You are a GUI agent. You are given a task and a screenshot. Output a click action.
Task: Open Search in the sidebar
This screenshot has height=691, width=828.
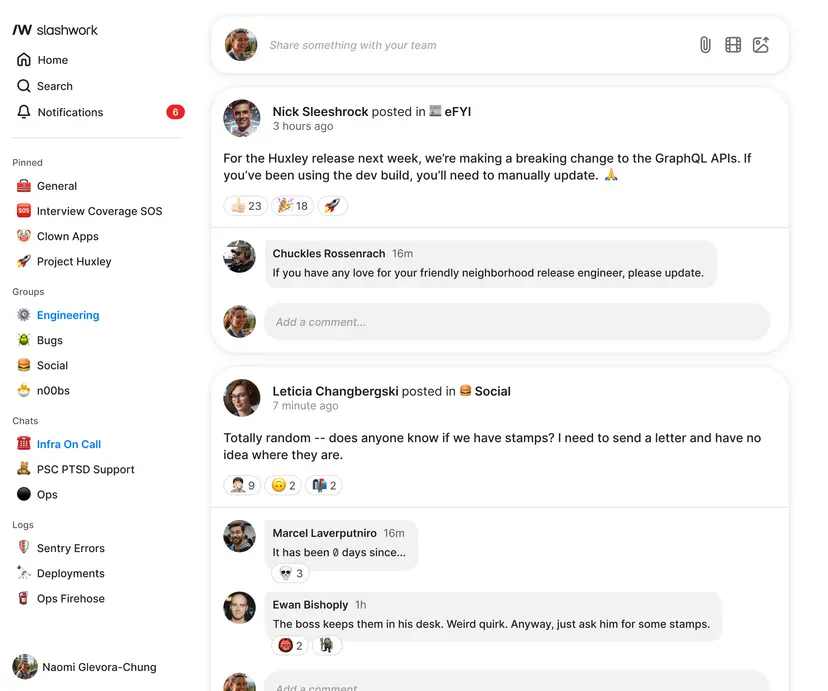(x=54, y=86)
